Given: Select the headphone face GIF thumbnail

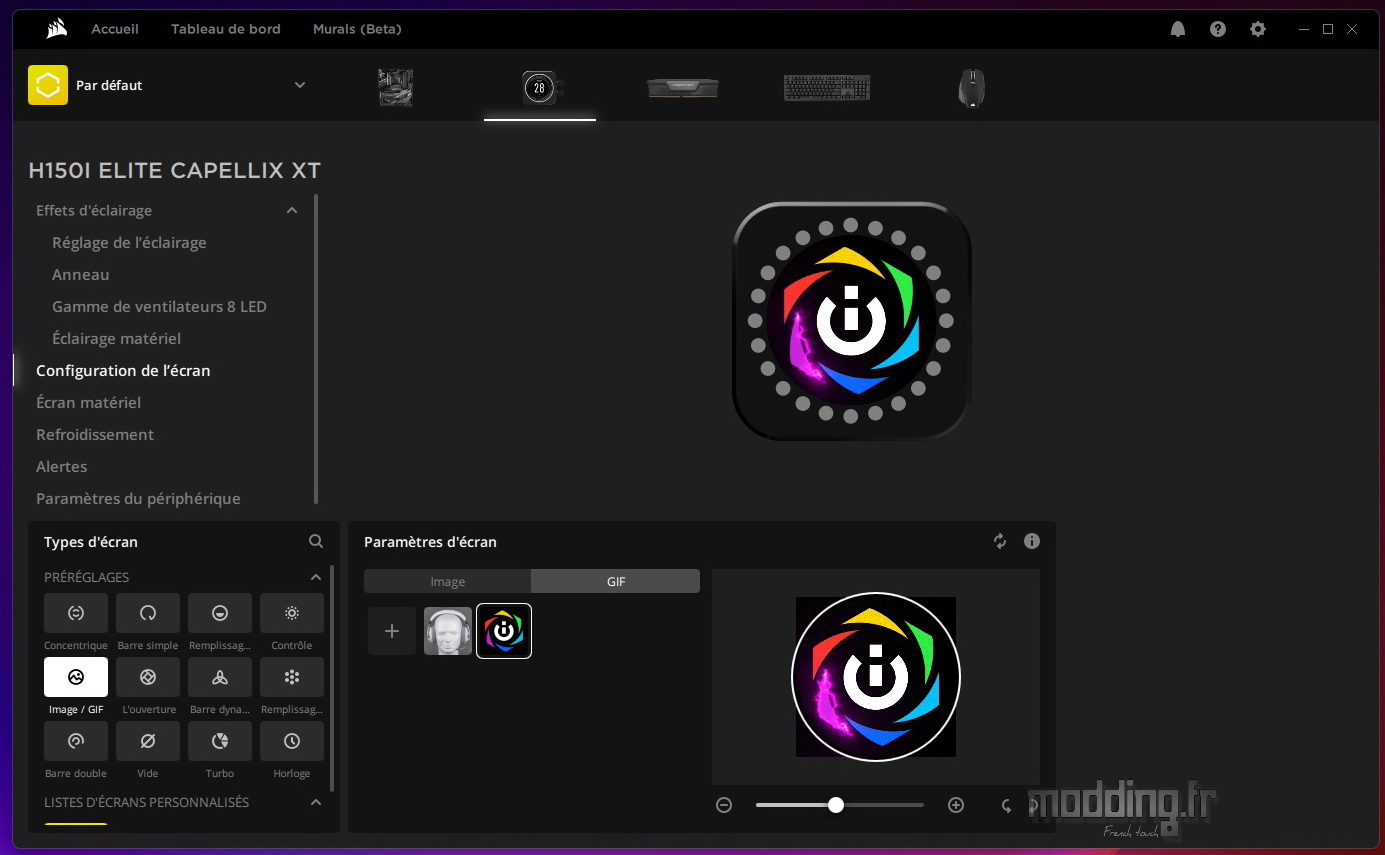Looking at the screenshot, I should [x=448, y=631].
